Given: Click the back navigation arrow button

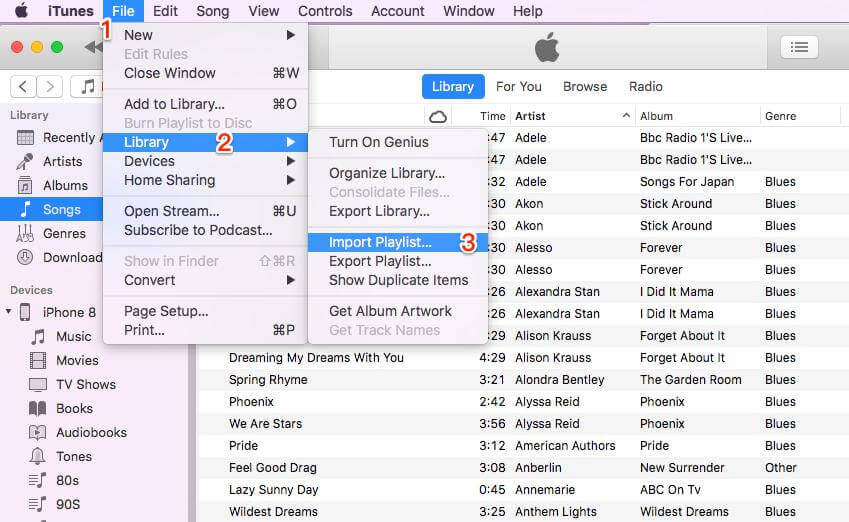Looking at the screenshot, I should [x=23, y=87].
